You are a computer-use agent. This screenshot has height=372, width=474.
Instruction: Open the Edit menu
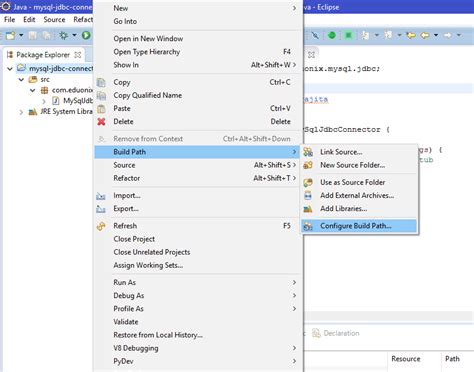click(29, 20)
